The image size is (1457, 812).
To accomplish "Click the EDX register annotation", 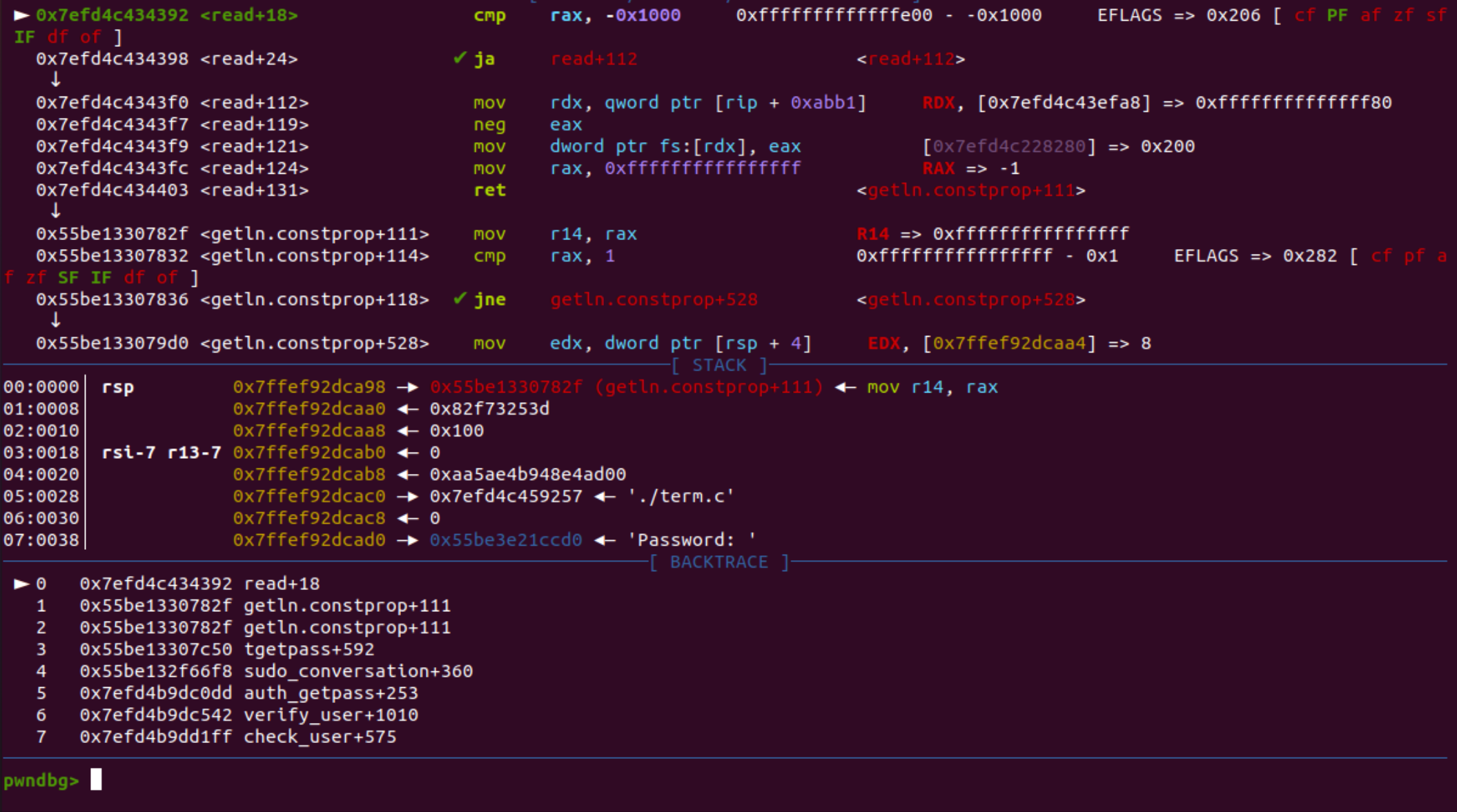I will pyautogui.click(x=883, y=343).
